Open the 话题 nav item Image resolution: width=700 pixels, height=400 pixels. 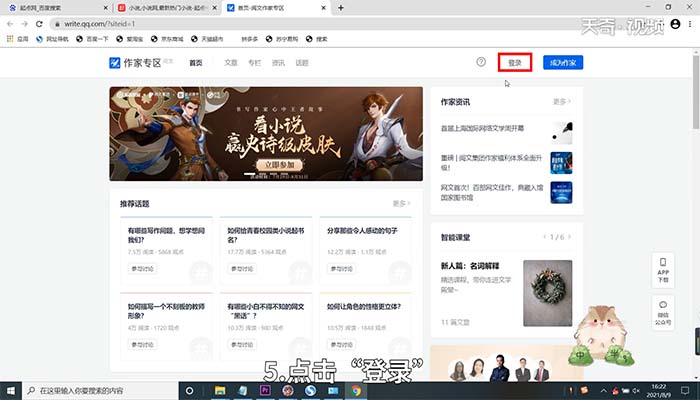[x=302, y=63]
